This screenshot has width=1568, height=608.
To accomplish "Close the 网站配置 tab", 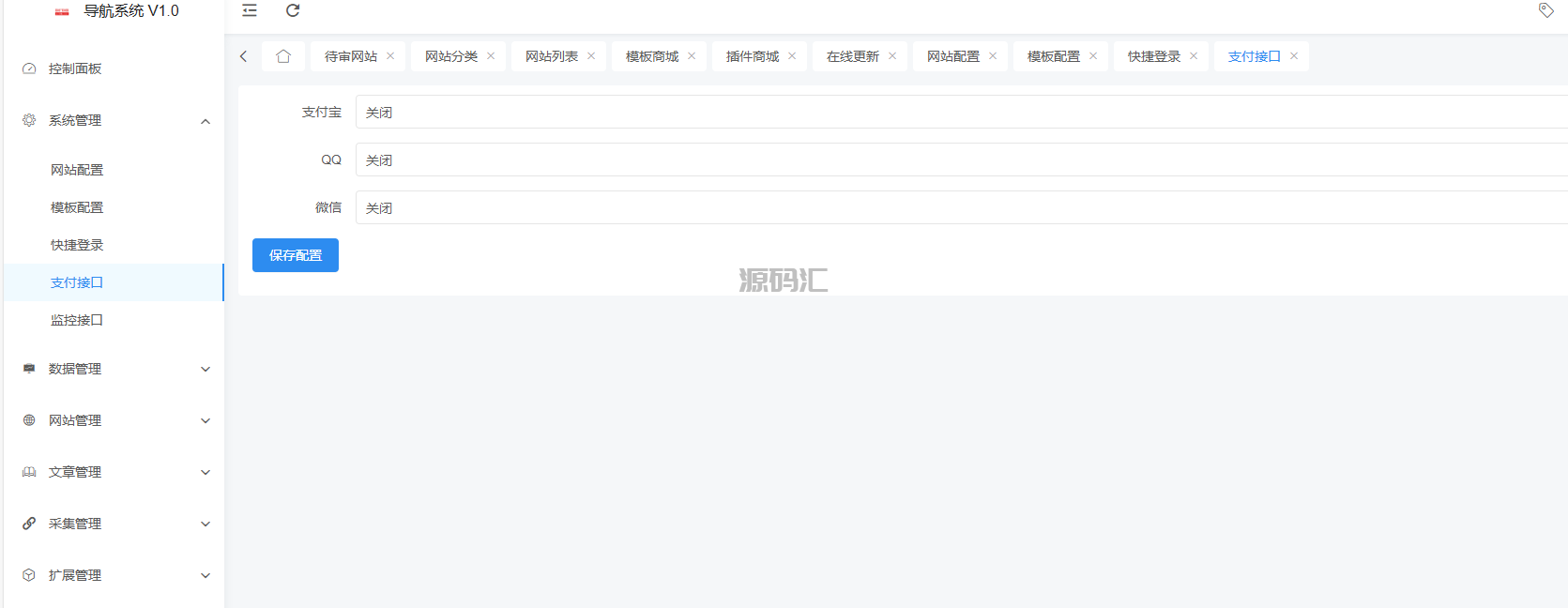I will click(993, 56).
